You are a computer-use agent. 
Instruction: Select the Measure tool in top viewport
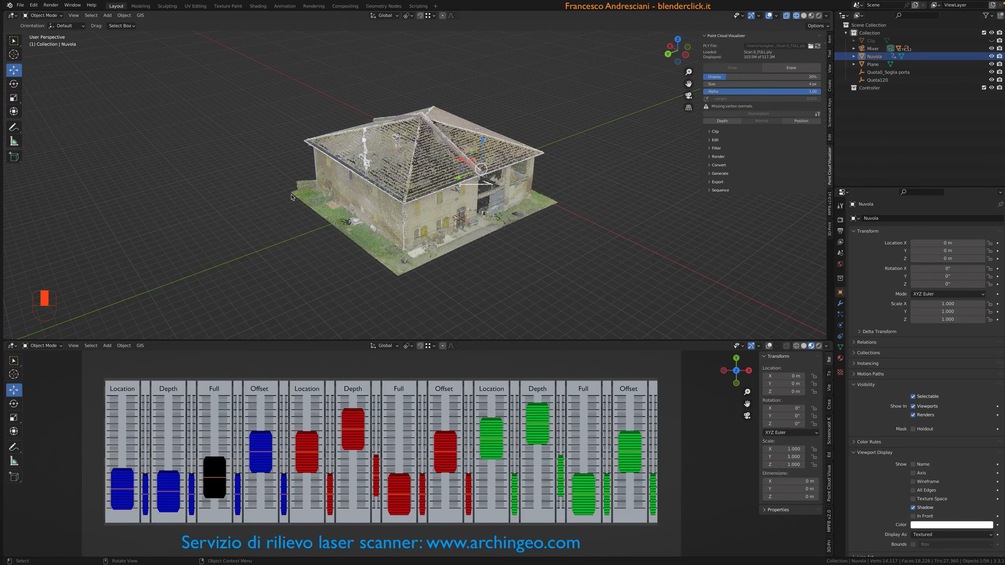point(13,142)
